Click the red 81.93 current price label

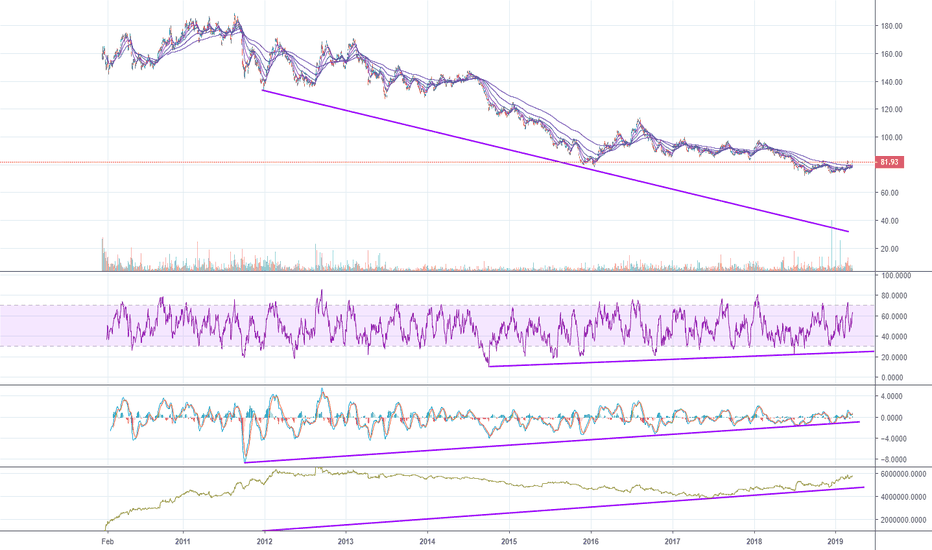pyautogui.click(x=890, y=162)
